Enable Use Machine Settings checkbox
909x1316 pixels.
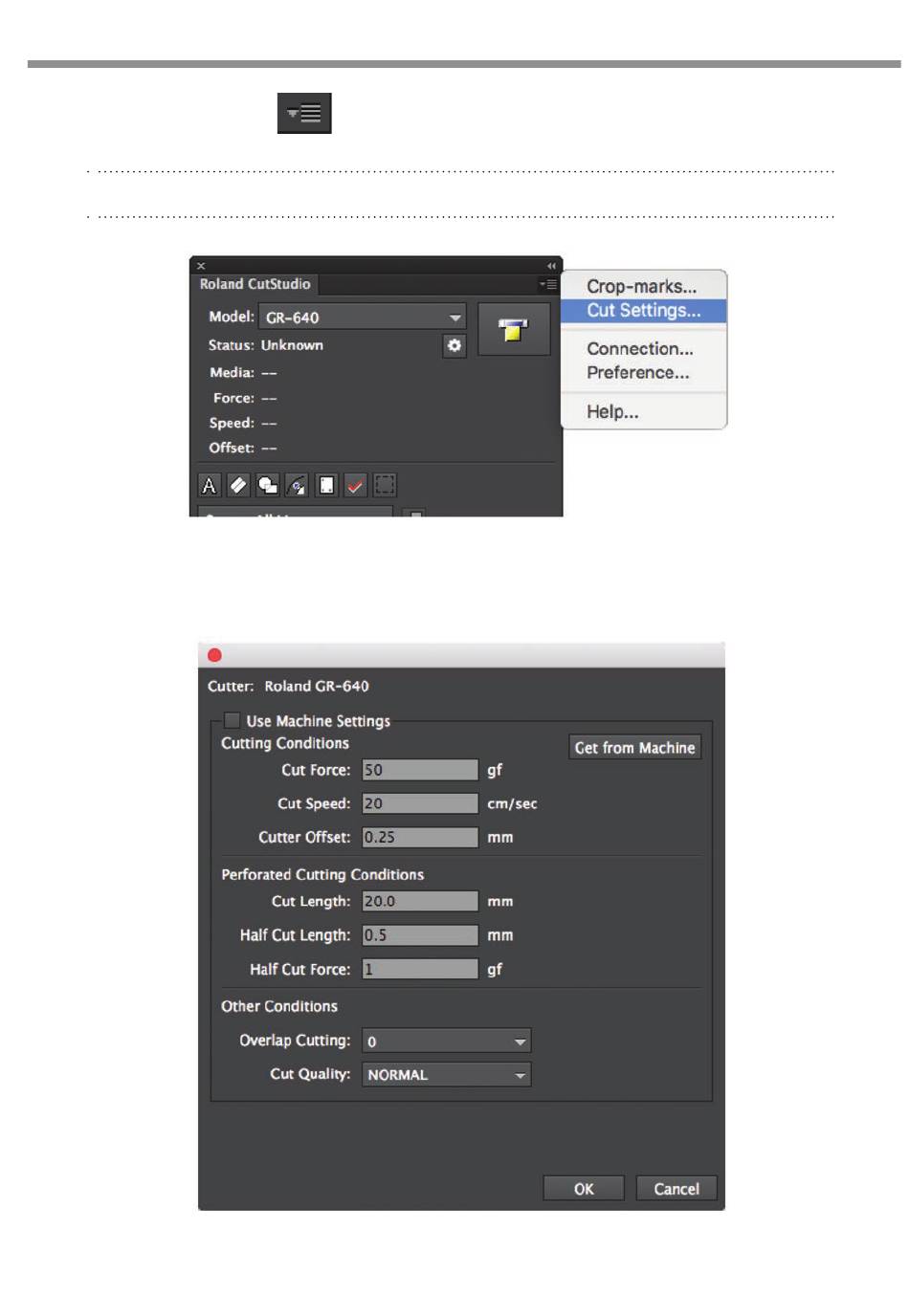coord(232,720)
